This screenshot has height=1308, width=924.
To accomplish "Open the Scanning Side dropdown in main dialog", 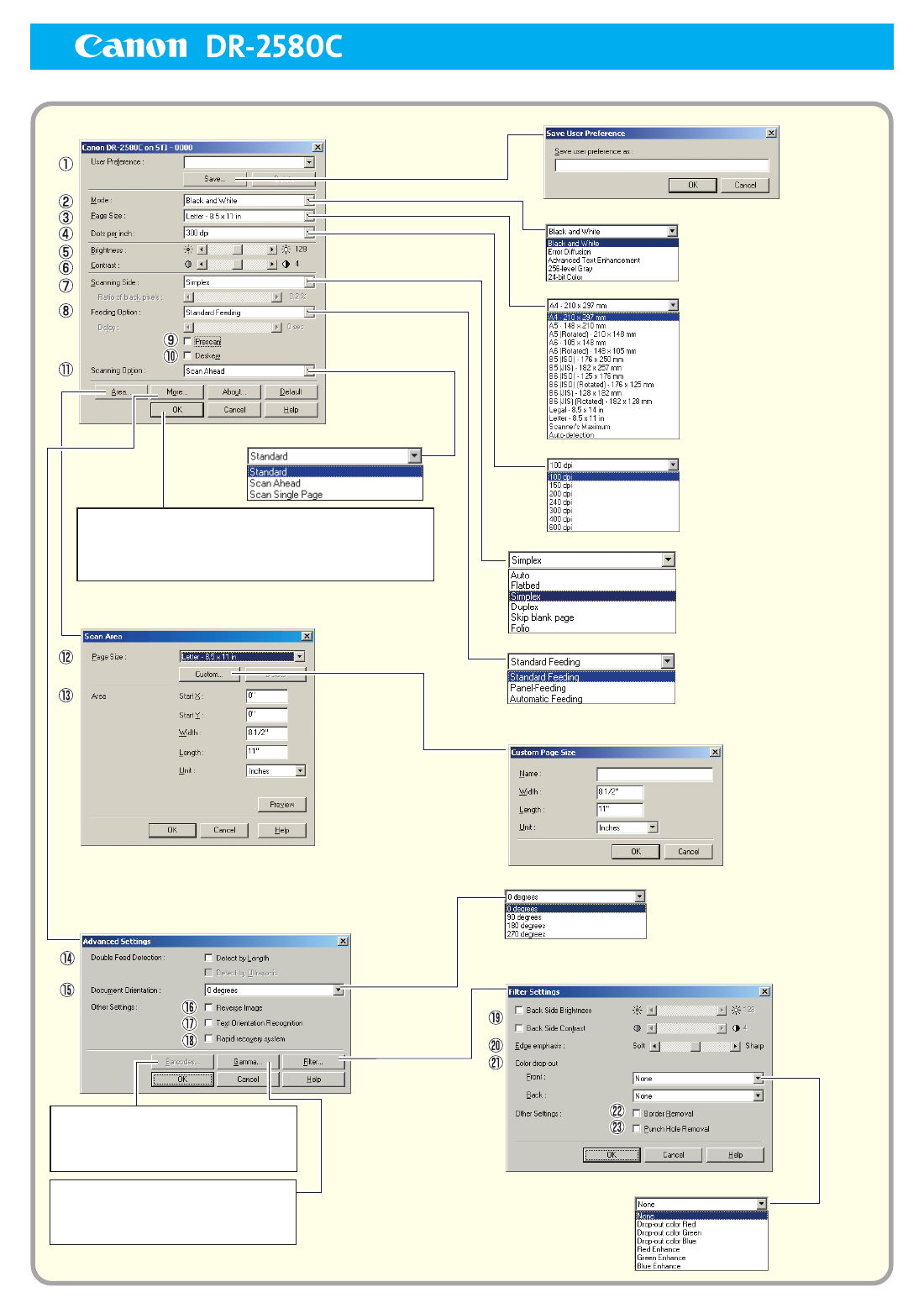I will coord(309,282).
